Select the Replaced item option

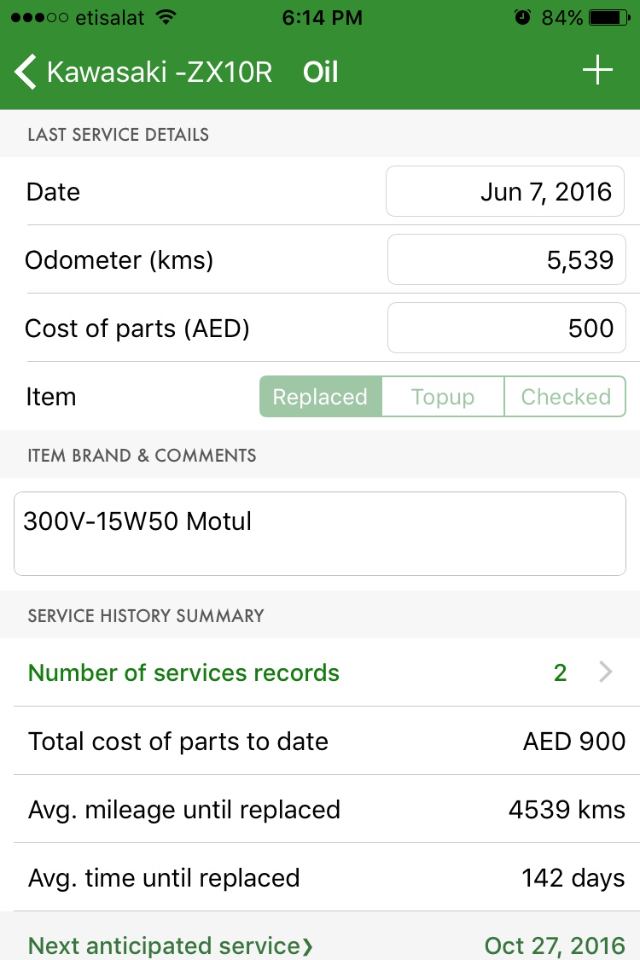320,397
